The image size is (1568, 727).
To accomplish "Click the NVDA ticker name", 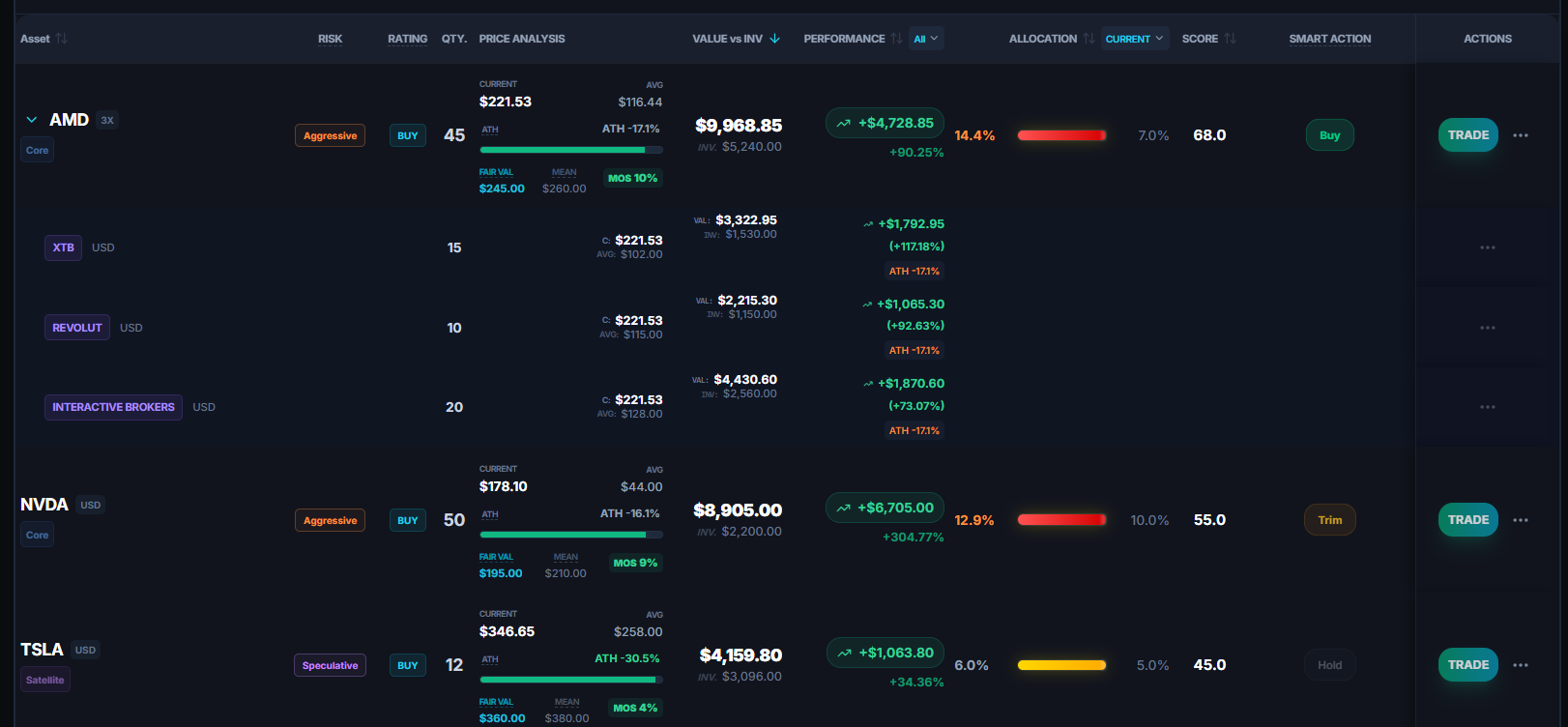I will point(44,505).
